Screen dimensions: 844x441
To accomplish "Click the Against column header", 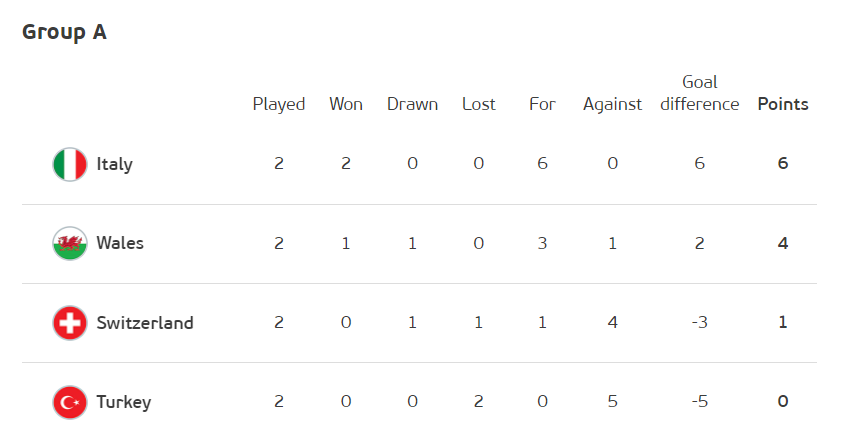I will coord(612,104).
